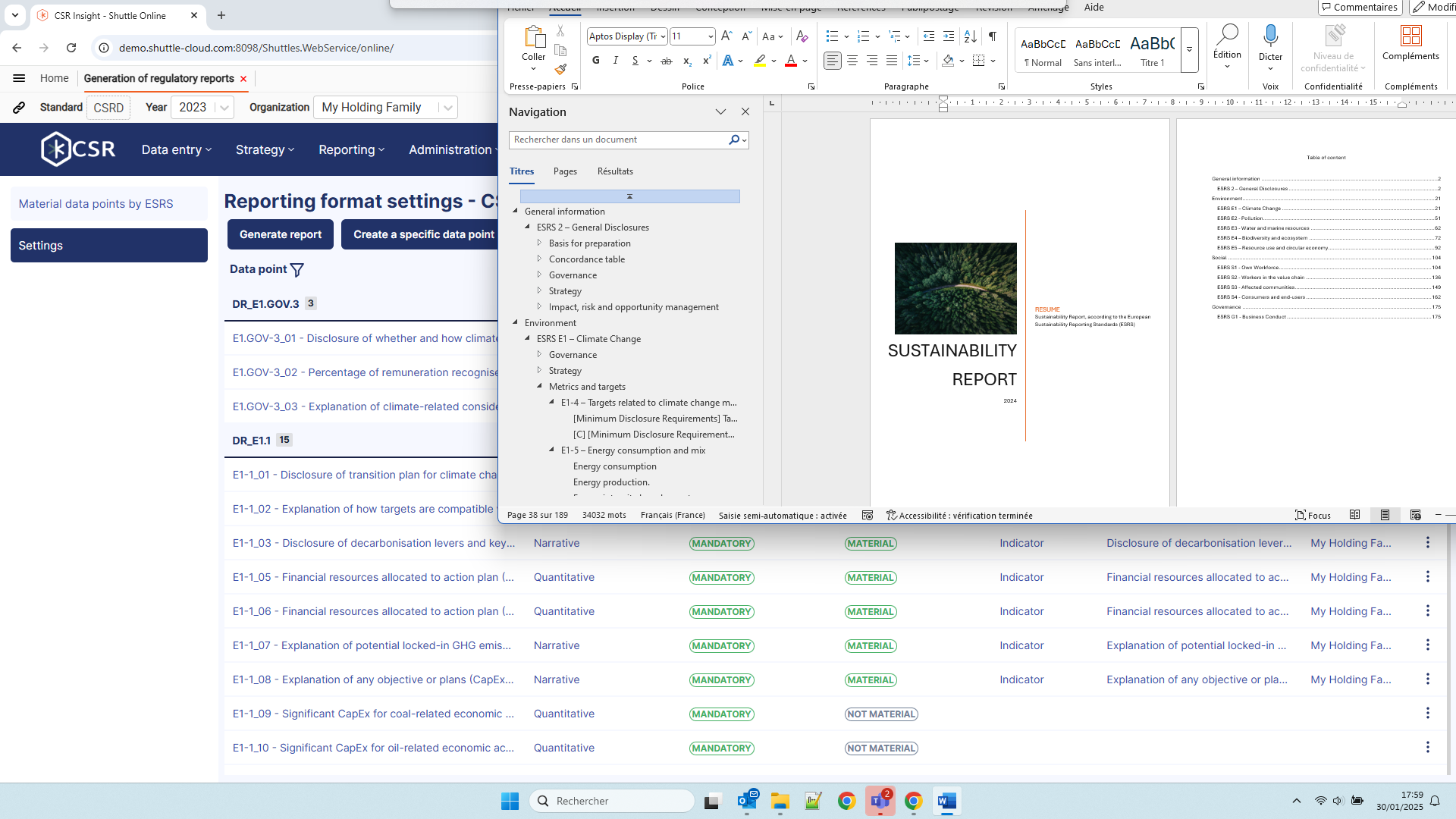Open the Reporting menu in CSR navbar

351,149
